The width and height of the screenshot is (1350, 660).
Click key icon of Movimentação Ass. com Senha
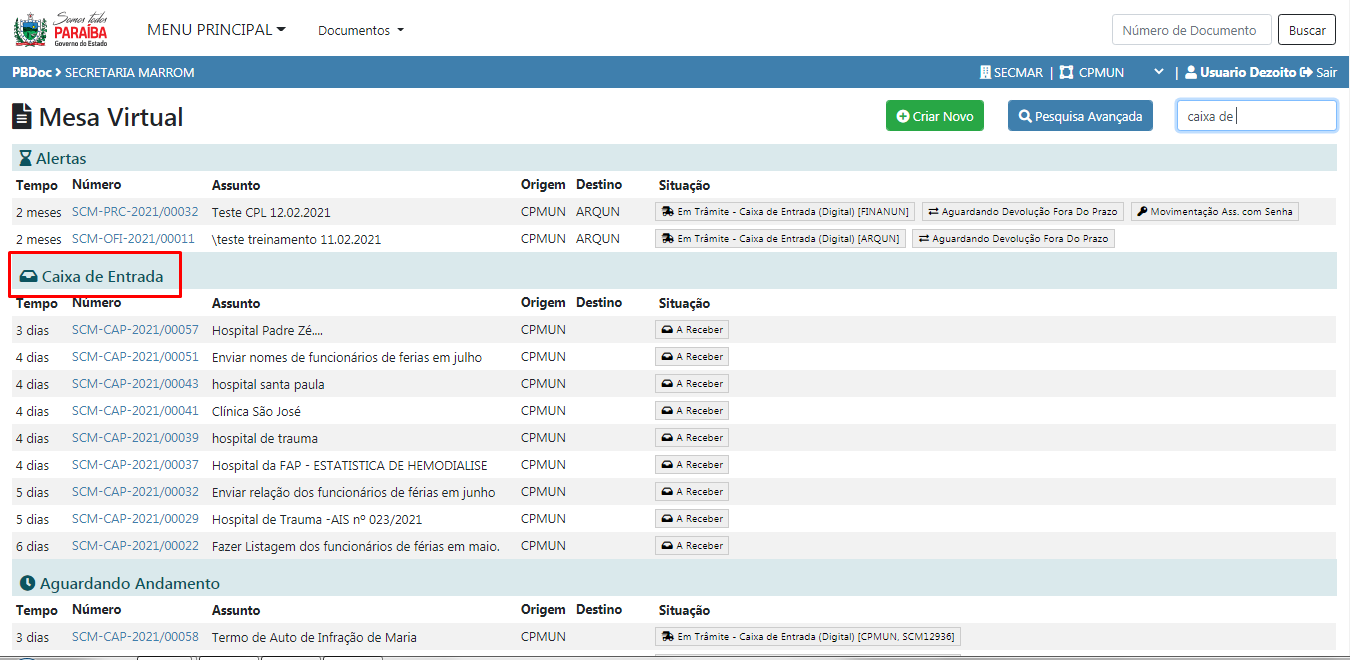click(x=1142, y=212)
